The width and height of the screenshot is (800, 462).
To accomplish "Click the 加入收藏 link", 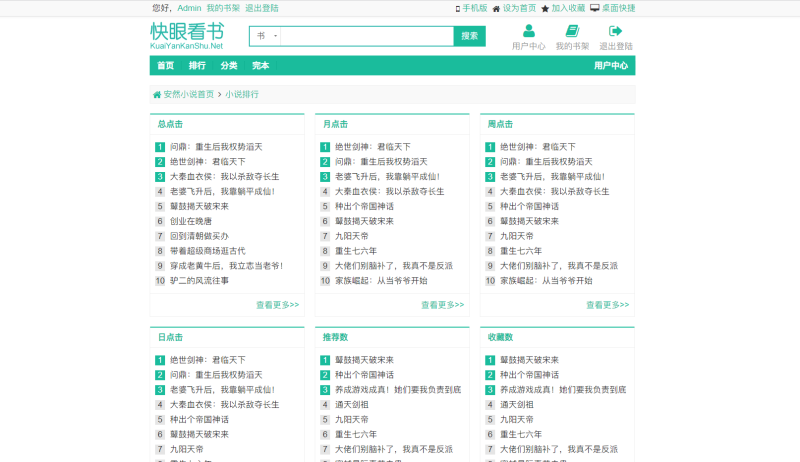I will coord(568,8).
